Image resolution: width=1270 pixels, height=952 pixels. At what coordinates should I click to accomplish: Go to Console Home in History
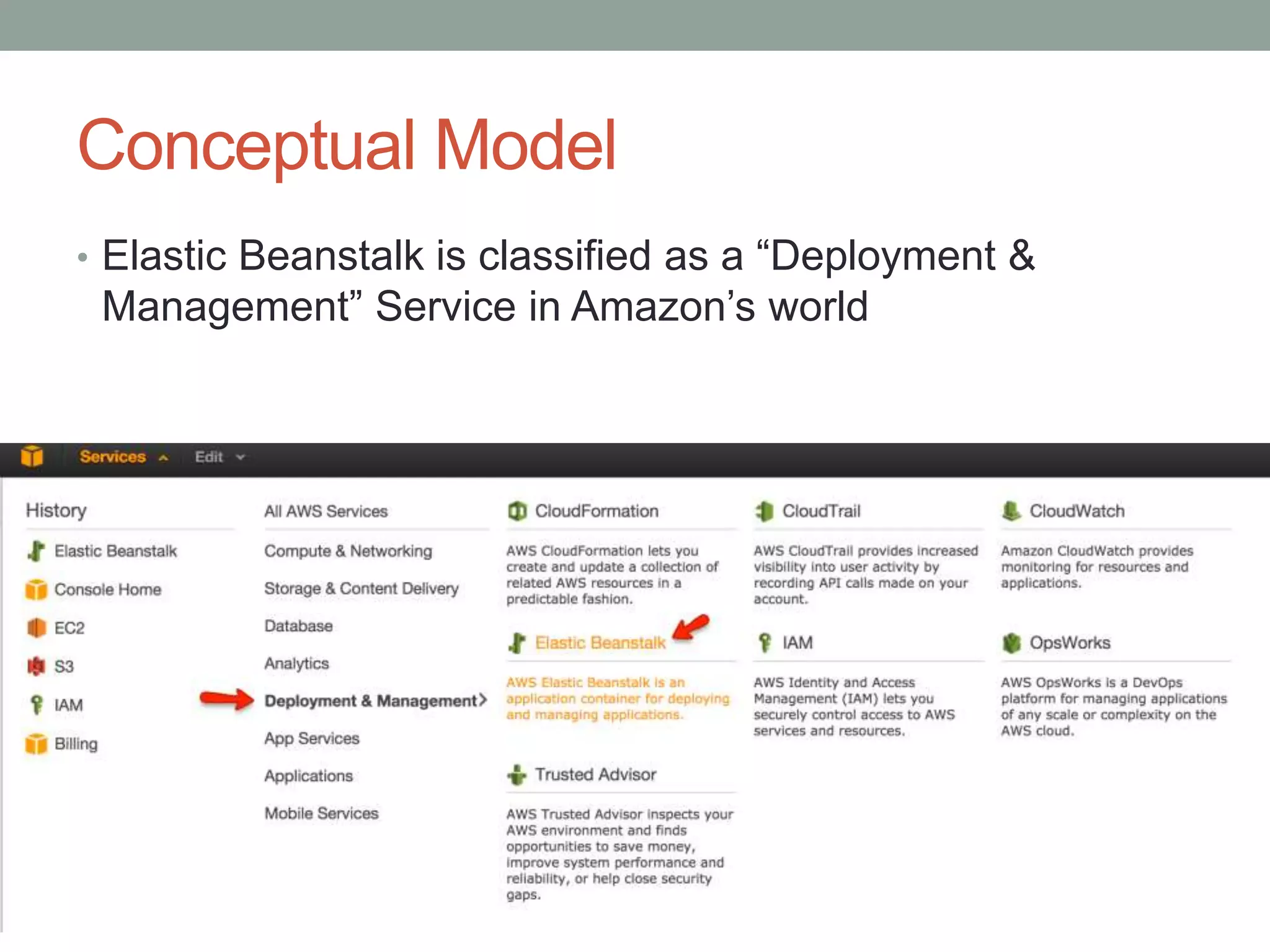107,589
